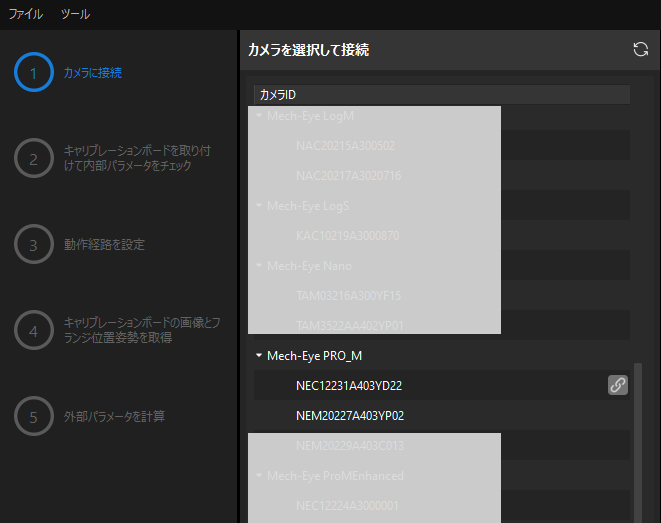Screen dimensions: 661x523
Task: Connect camera NEC12231A403YD22 via link icon
Action: (x=618, y=385)
